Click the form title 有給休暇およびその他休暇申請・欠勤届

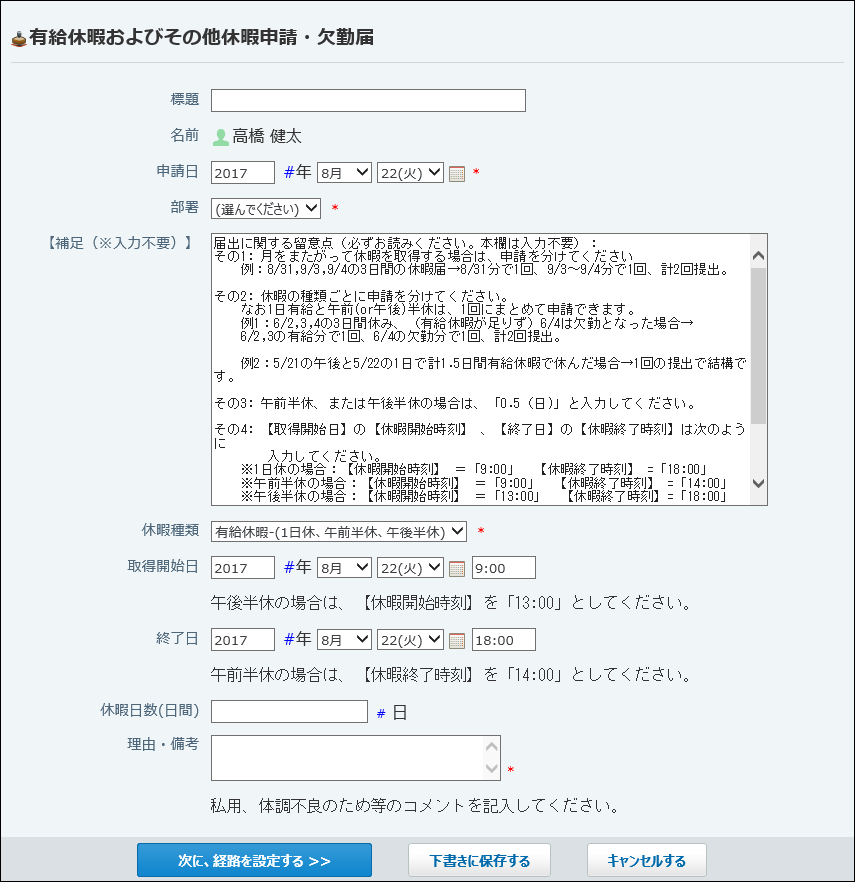[x=201, y=38]
